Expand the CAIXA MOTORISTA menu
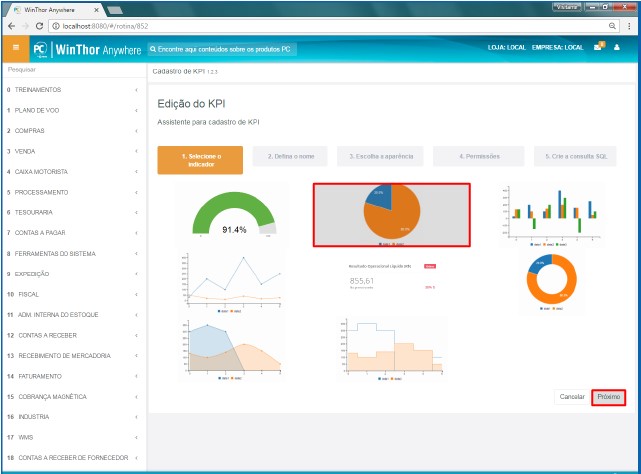 pos(74,172)
